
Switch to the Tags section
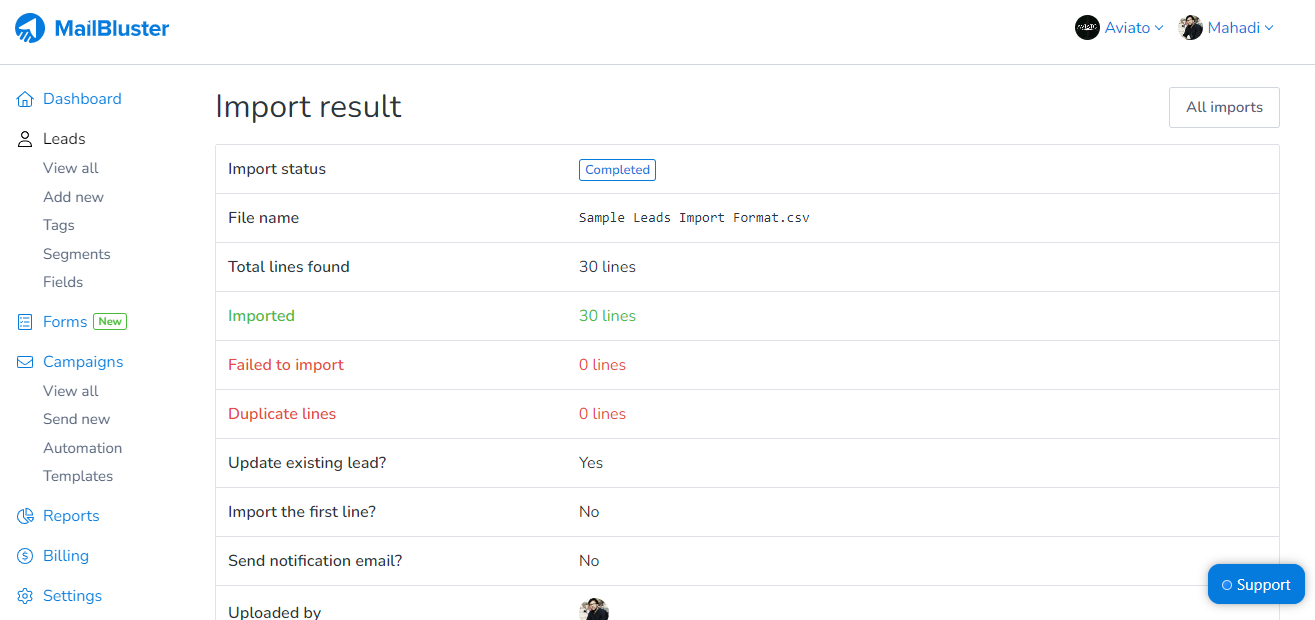tap(58, 225)
